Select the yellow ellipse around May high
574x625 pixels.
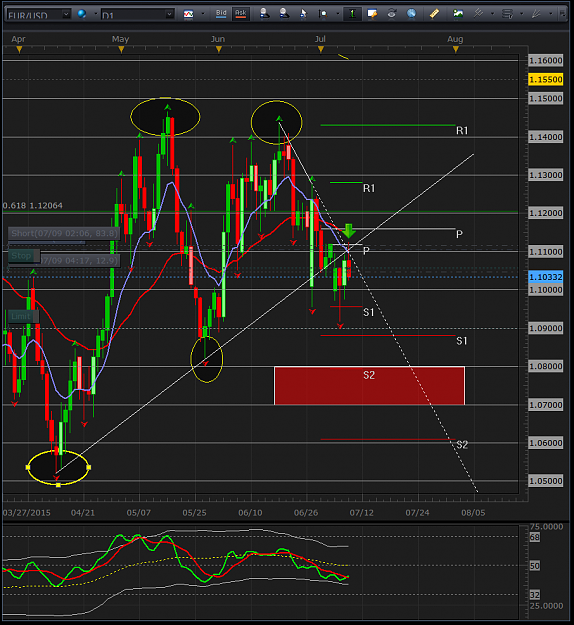pyautogui.click(x=165, y=117)
